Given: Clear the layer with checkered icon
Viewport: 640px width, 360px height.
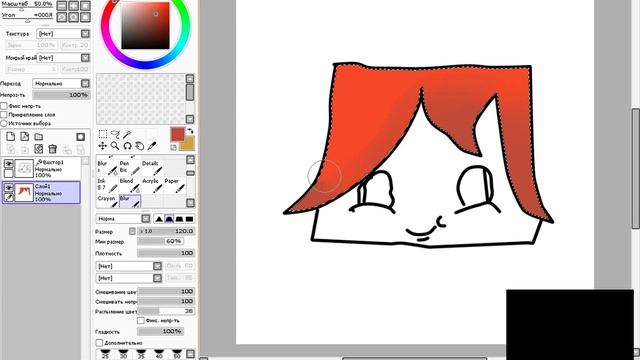Looking at the screenshot, I should [38, 149].
